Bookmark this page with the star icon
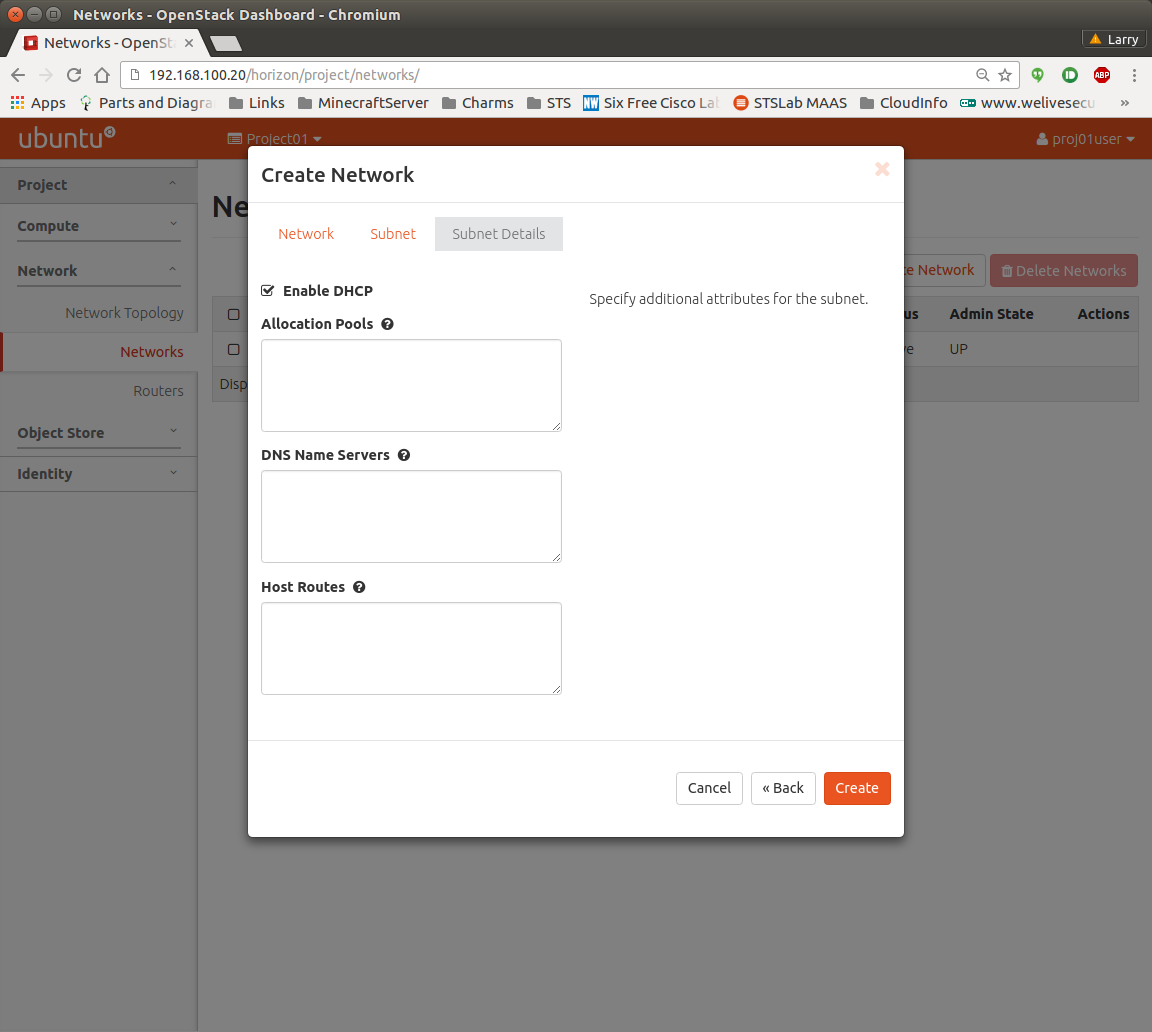Screen dimensions: 1152x1032 [1005, 75]
